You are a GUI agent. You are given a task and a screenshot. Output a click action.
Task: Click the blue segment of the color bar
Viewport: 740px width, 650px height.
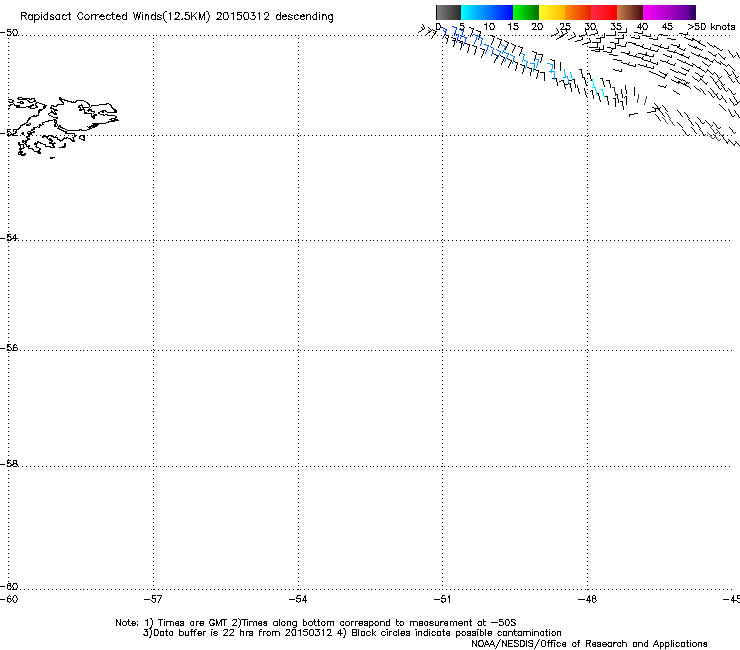point(500,12)
